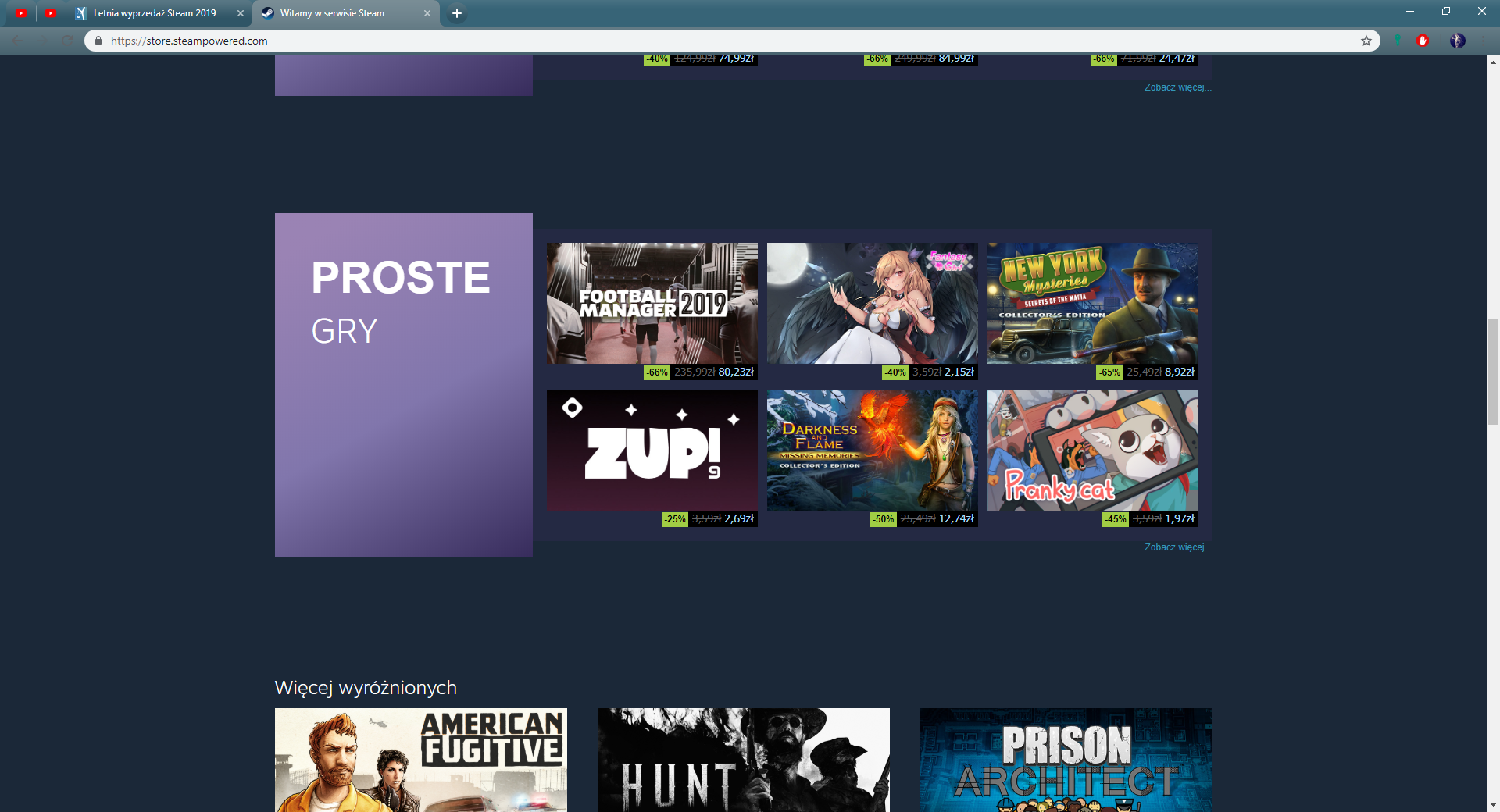Open New York Mysteries game tile
The height and width of the screenshot is (812, 1500).
click(x=1093, y=303)
